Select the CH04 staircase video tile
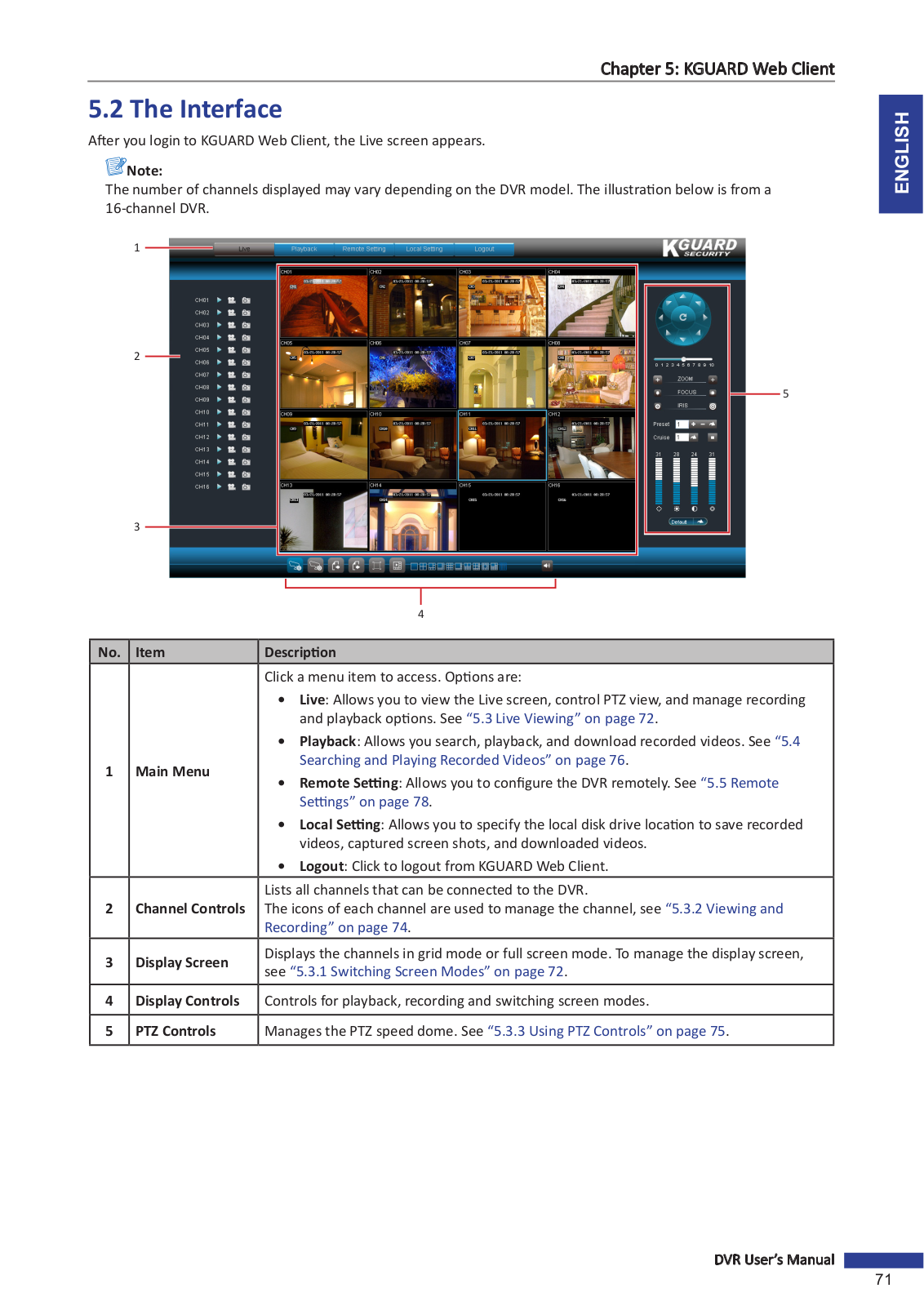This screenshot has width=924, height=1306. coord(591,303)
